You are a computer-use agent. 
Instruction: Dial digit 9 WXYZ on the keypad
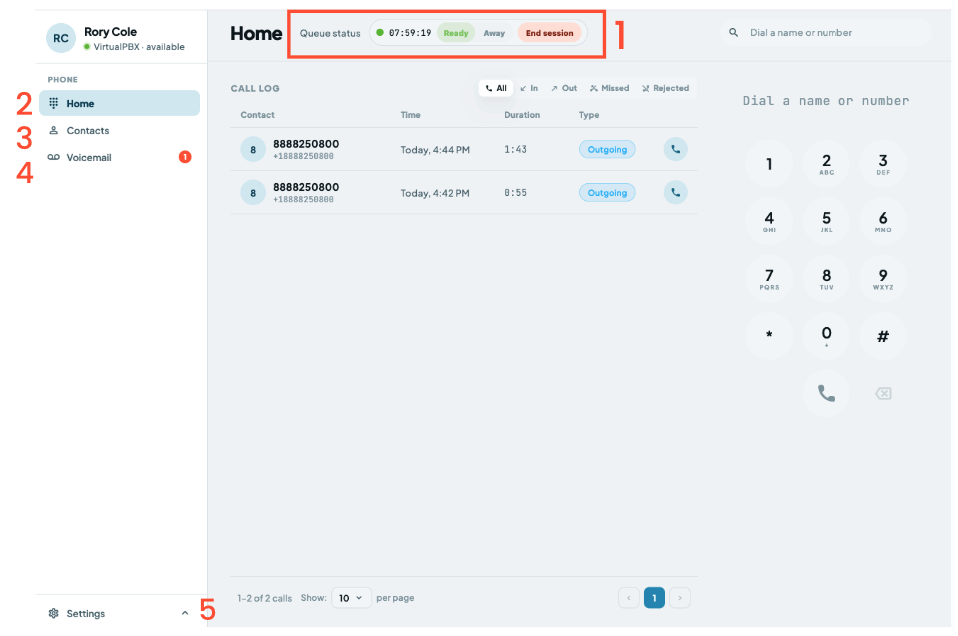pos(883,279)
